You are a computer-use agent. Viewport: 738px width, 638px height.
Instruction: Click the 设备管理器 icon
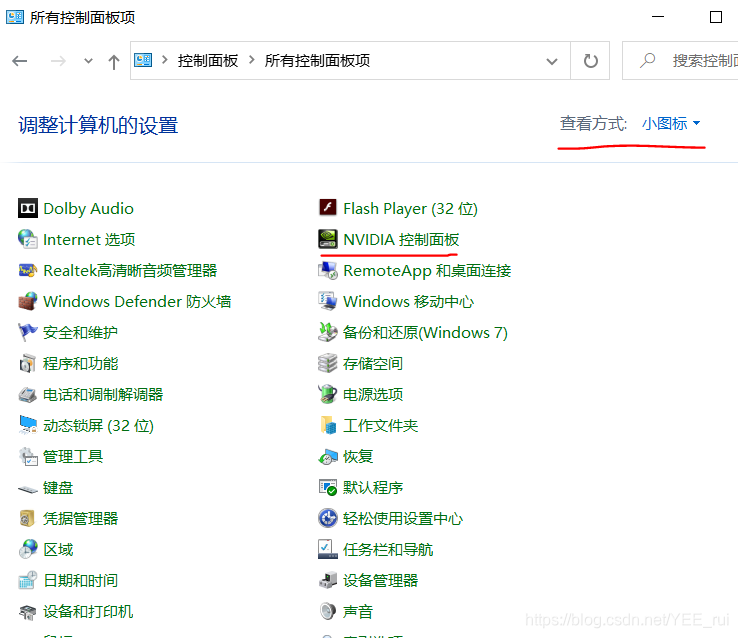[x=328, y=581]
